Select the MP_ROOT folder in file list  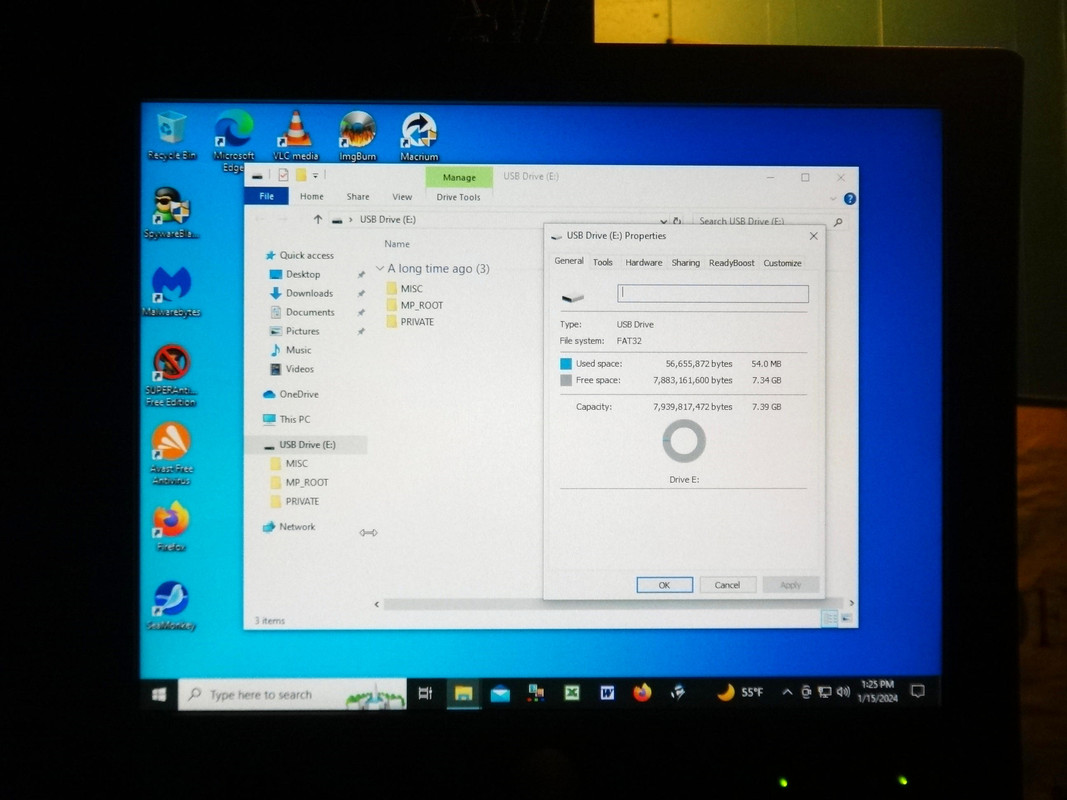415,305
